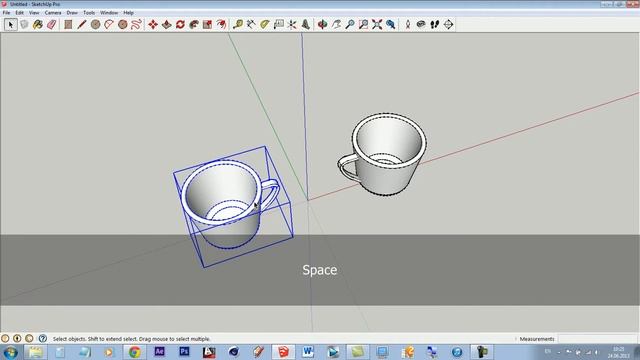
Task: Select the Follow Me tool
Action: pyautogui.click(x=194, y=24)
